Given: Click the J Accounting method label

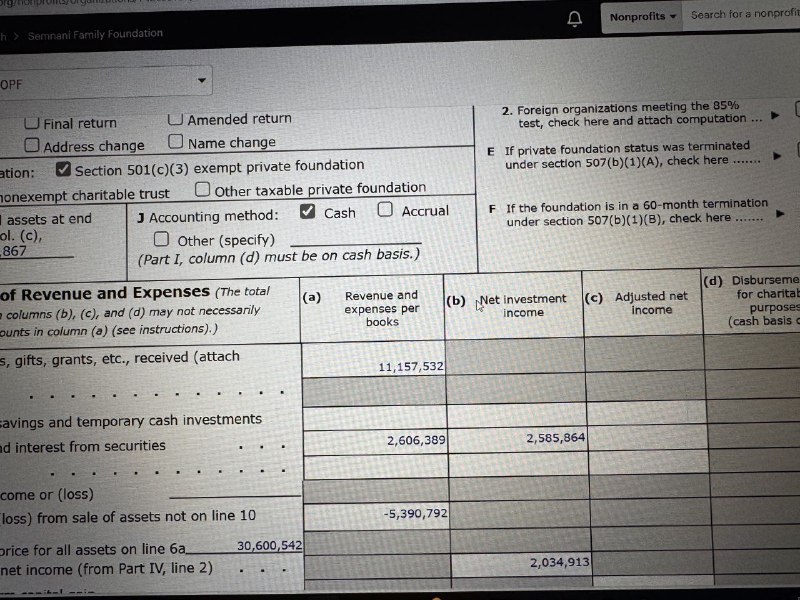Looking at the screenshot, I should click(x=208, y=216).
